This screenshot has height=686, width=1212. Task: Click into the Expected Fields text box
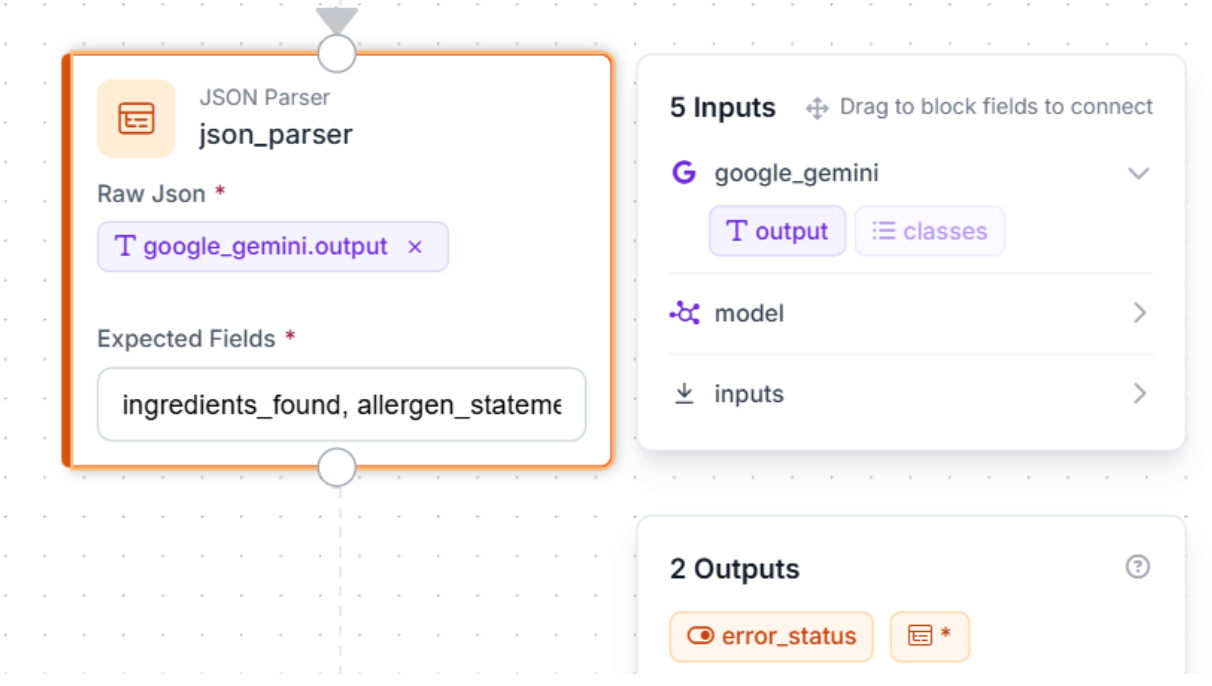point(341,405)
